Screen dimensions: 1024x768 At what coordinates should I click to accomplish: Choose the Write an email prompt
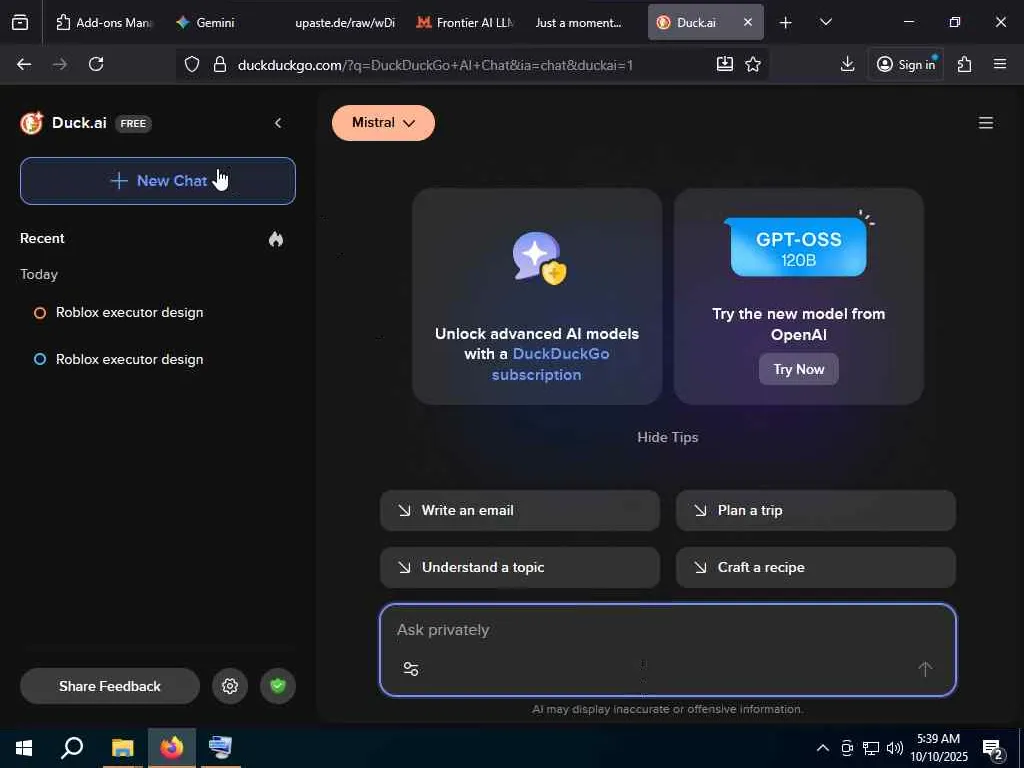click(x=520, y=510)
